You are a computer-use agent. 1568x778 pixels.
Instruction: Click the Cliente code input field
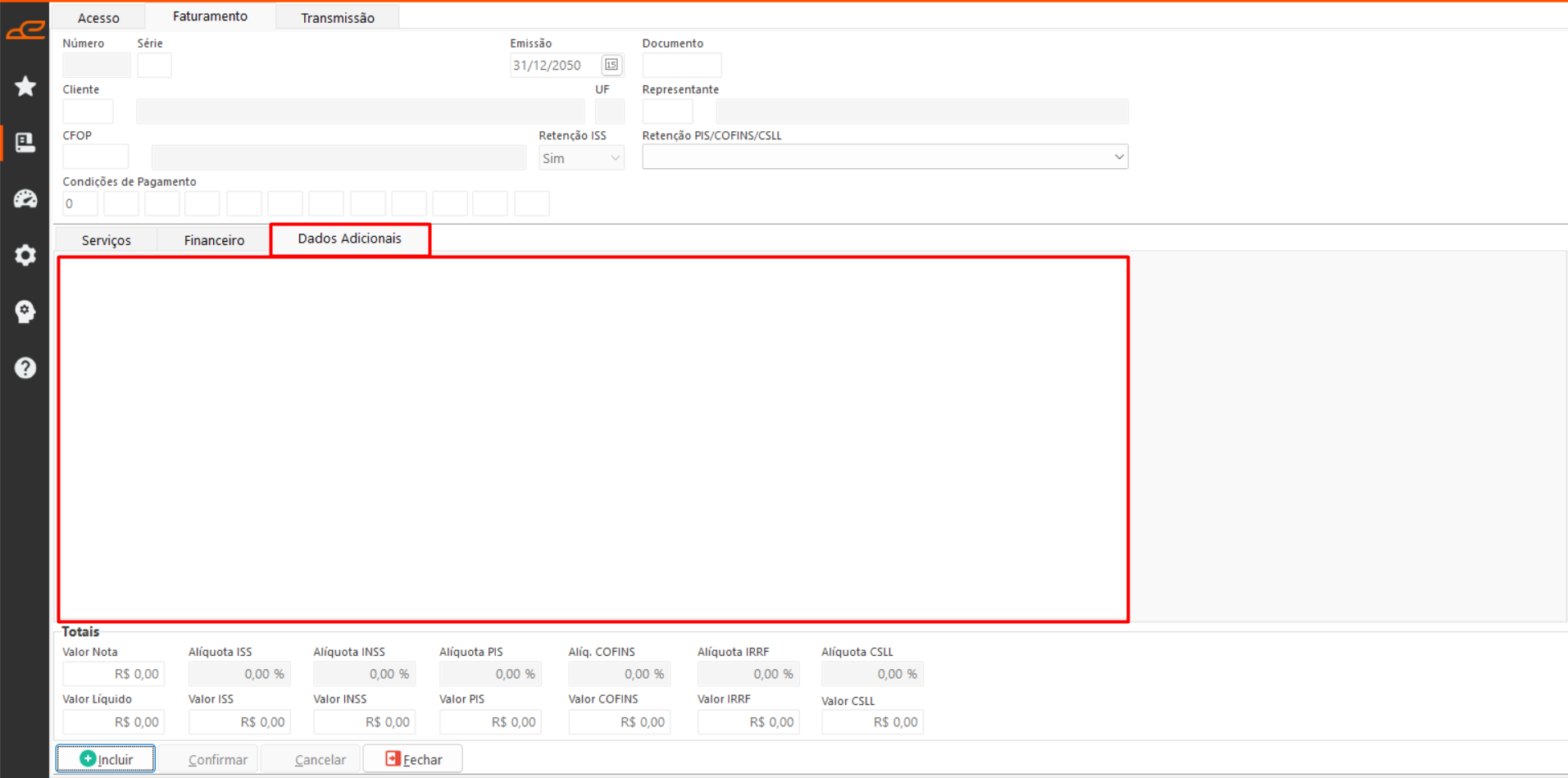coord(88,111)
